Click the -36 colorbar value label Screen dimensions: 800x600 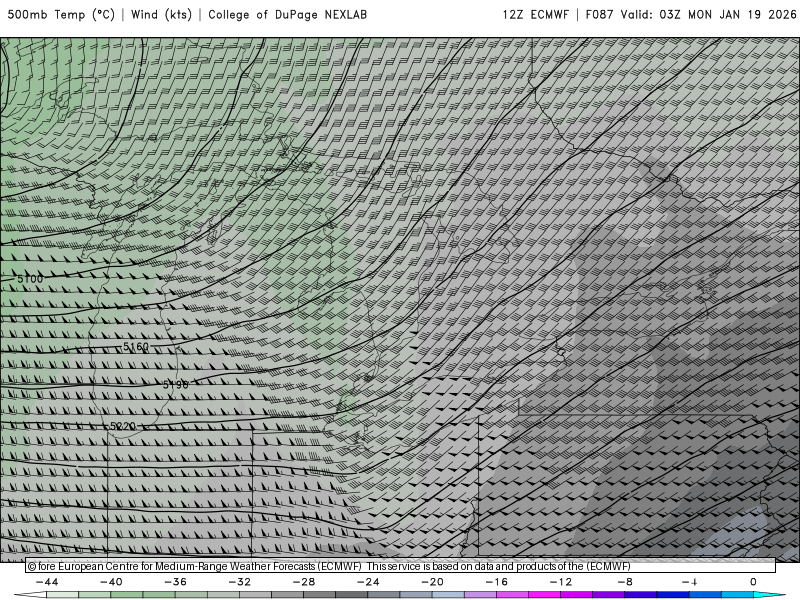176,582
